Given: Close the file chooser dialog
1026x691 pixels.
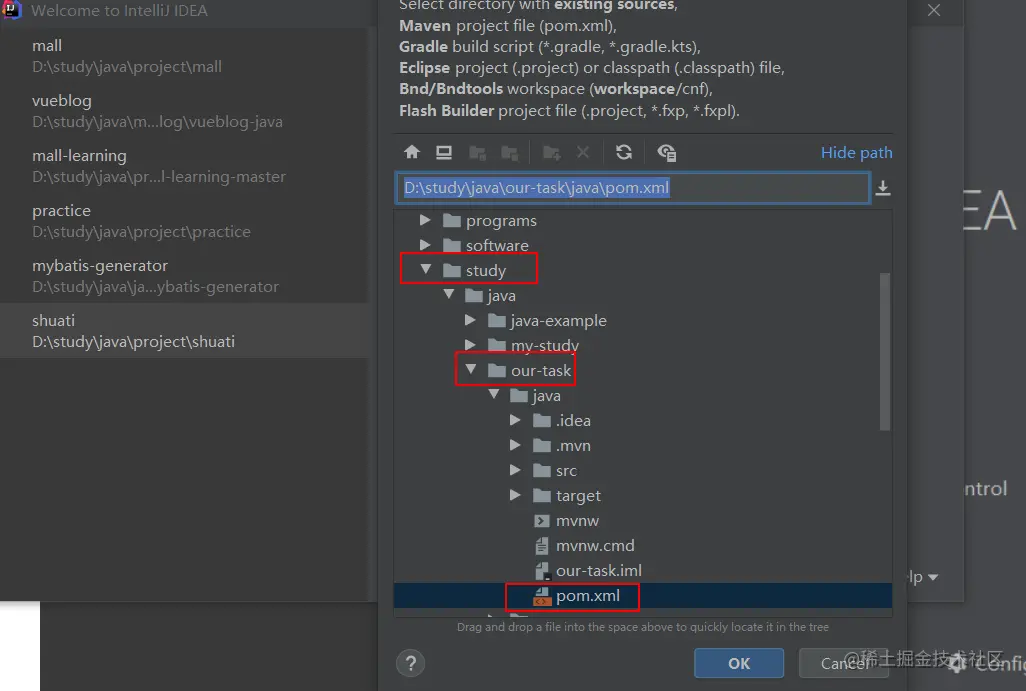Looking at the screenshot, I should coord(934,10).
